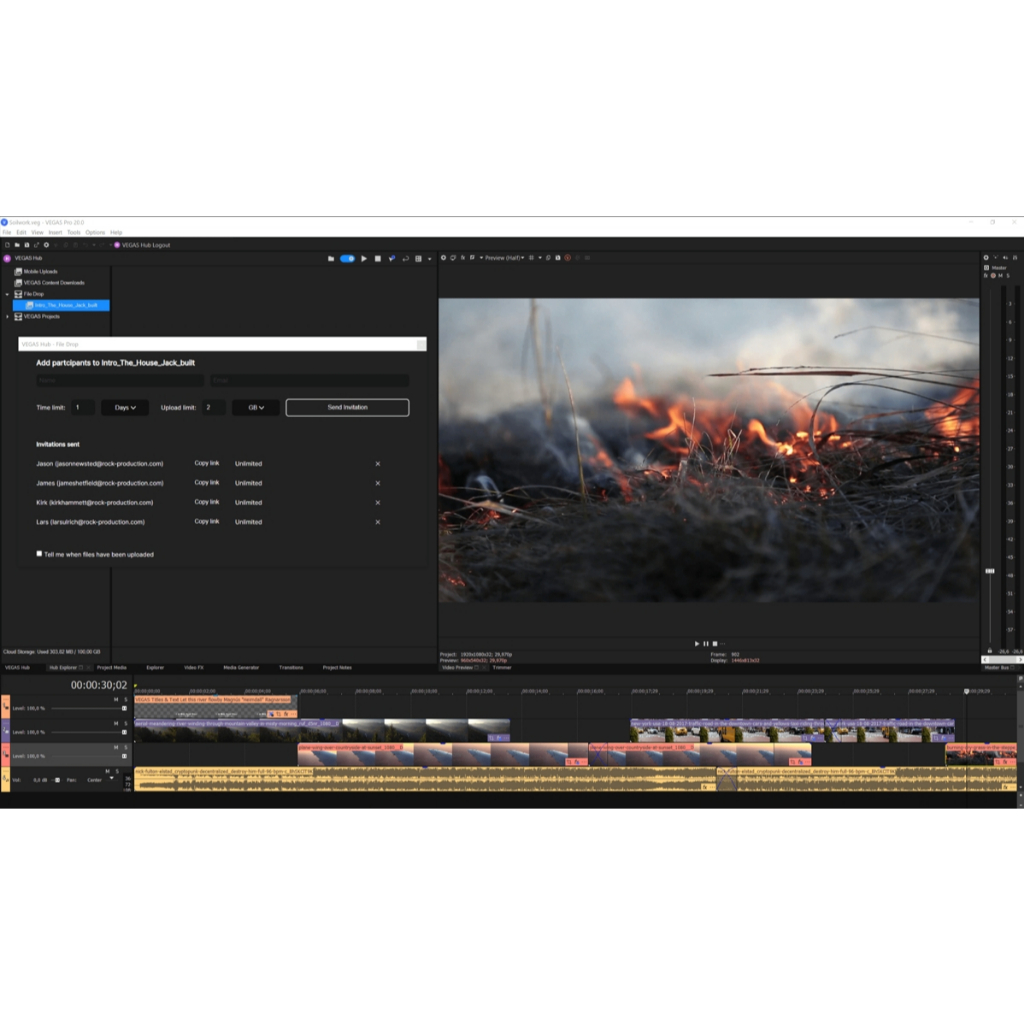Remove Kirk's invitation with X

point(377,503)
